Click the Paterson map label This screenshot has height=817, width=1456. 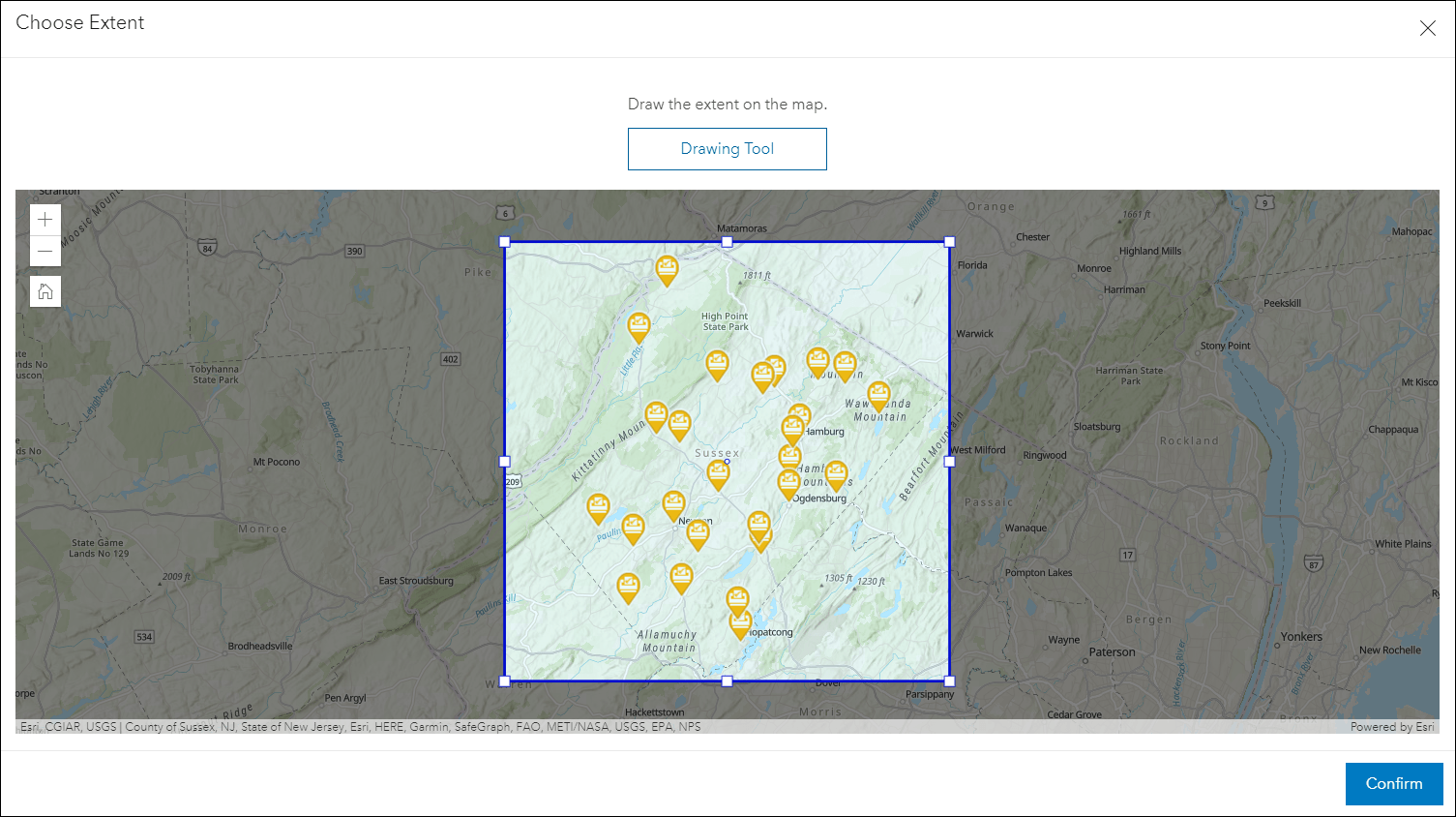click(x=1113, y=652)
